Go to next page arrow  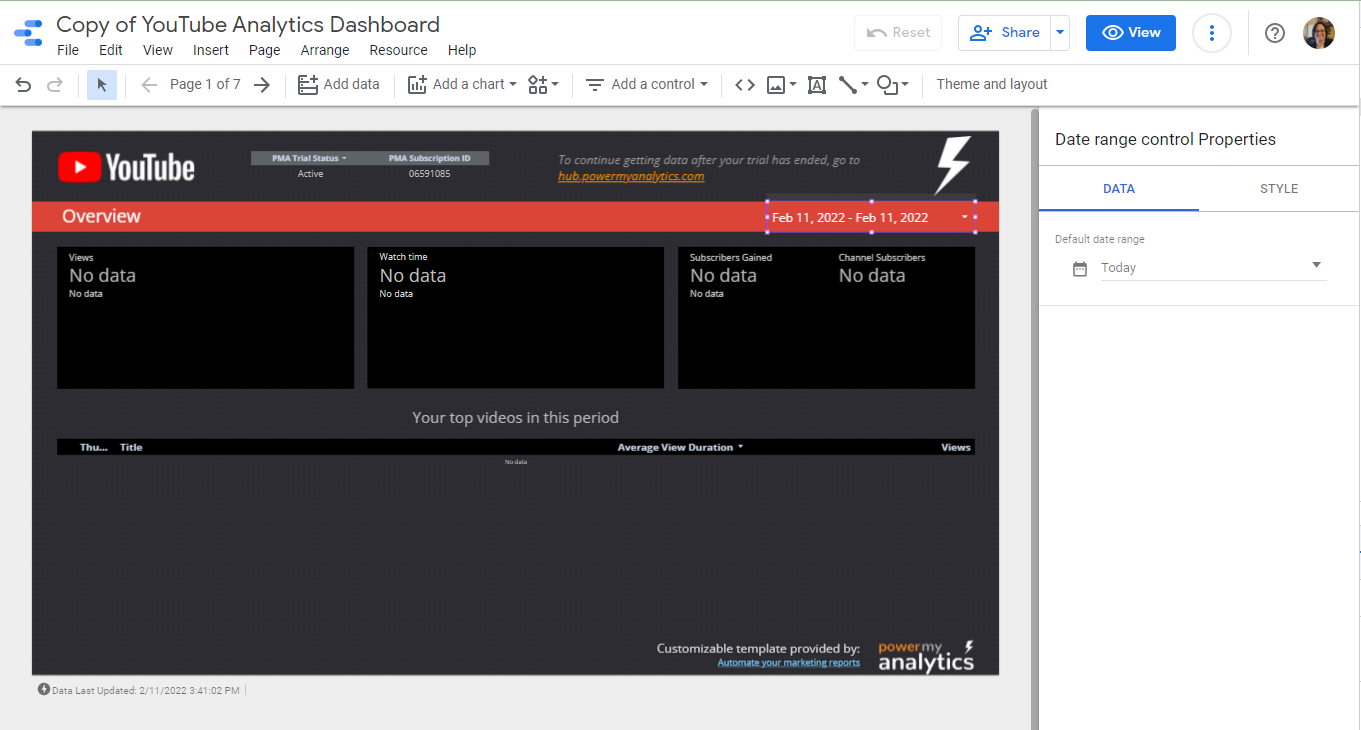(x=262, y=85)
